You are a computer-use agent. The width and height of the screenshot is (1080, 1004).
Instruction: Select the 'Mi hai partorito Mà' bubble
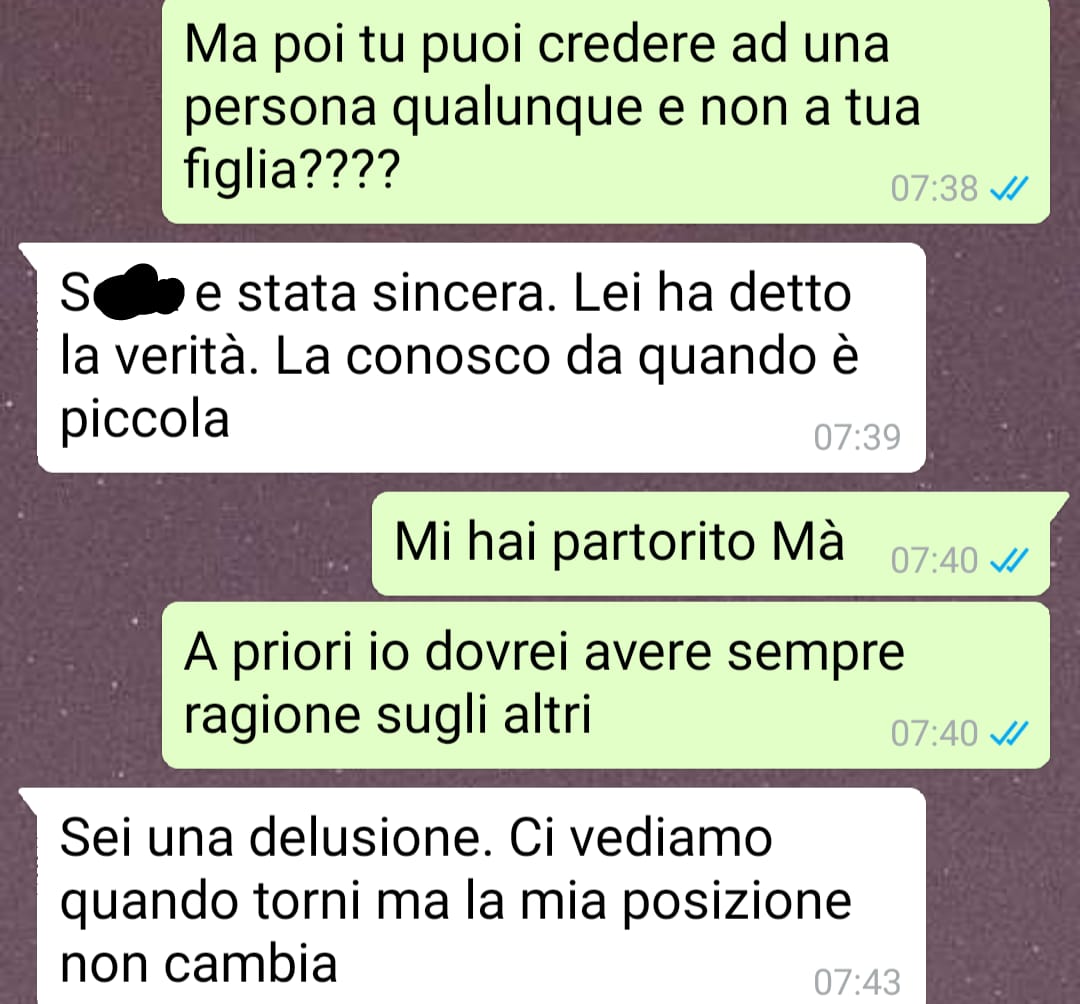pos(711,544)
